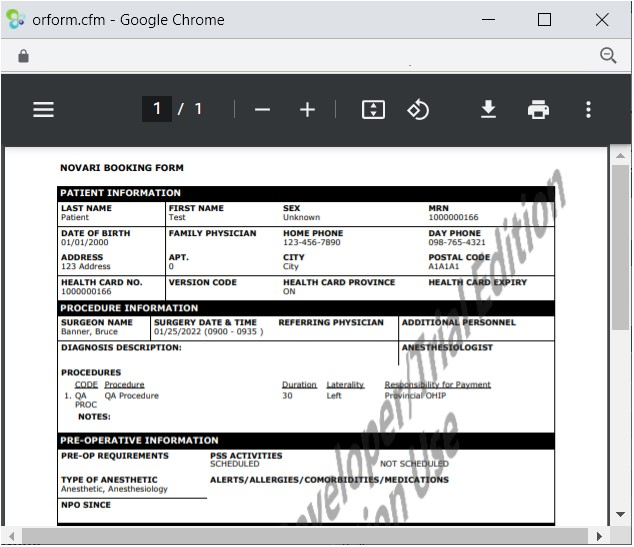Click the HEALTH CARD EXPIRY label
This screenshot has height=547, width=634.
(x=478, y=283)
